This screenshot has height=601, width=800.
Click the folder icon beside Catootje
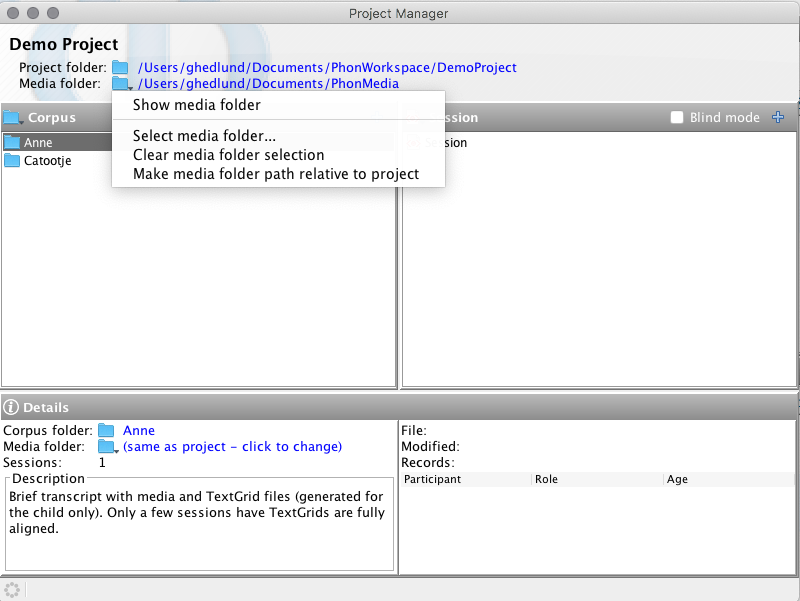13,161
